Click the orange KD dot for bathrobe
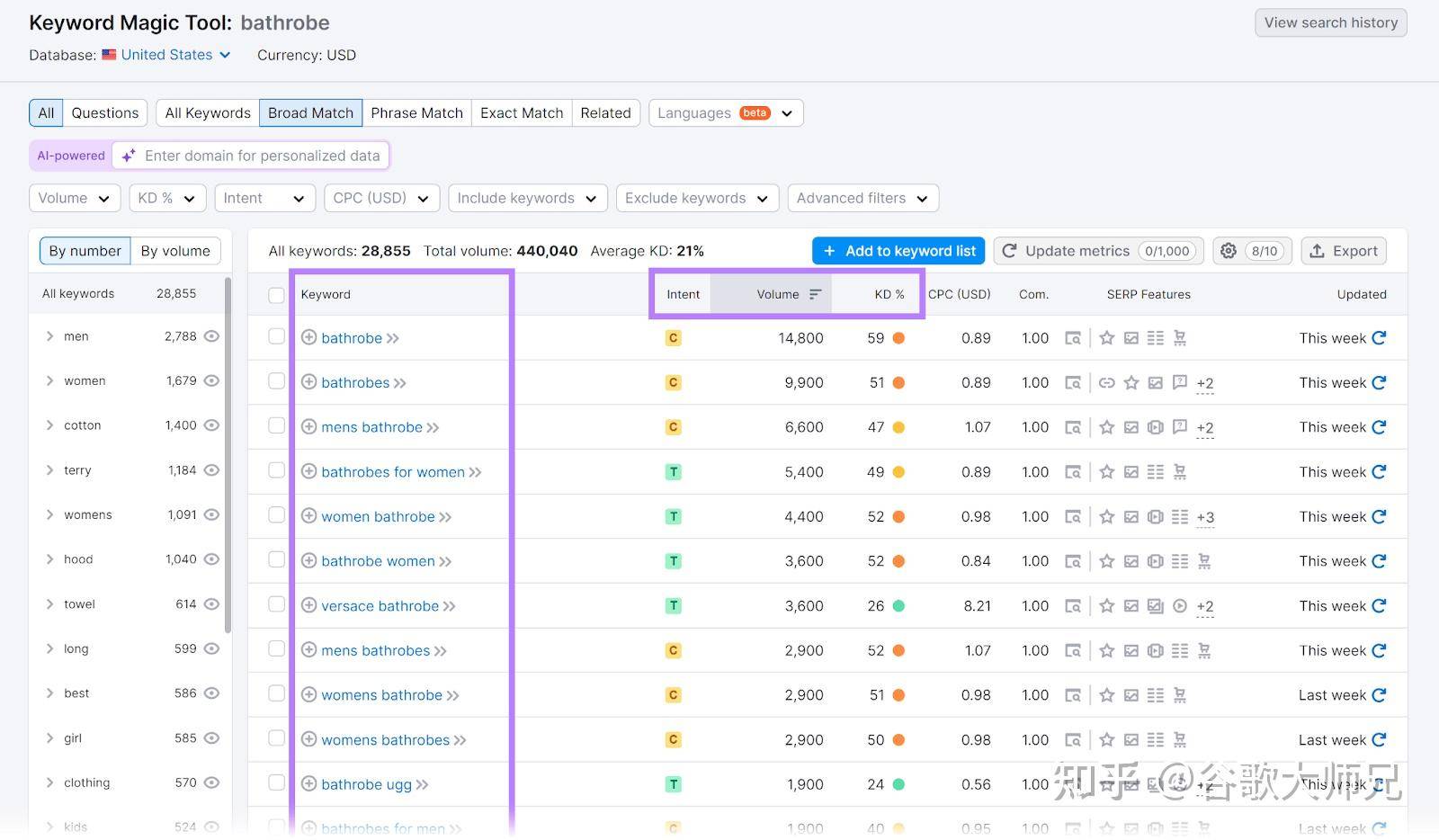Viewport: 1439px width, 840px height. pos(898,338)
